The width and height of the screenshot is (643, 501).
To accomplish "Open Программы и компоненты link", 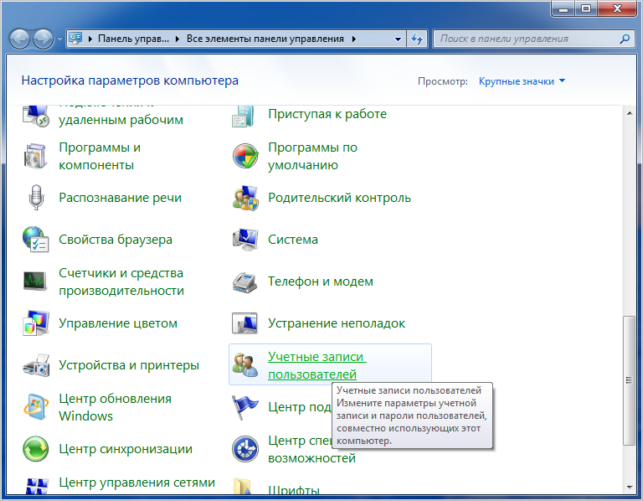I will point(100,156).
